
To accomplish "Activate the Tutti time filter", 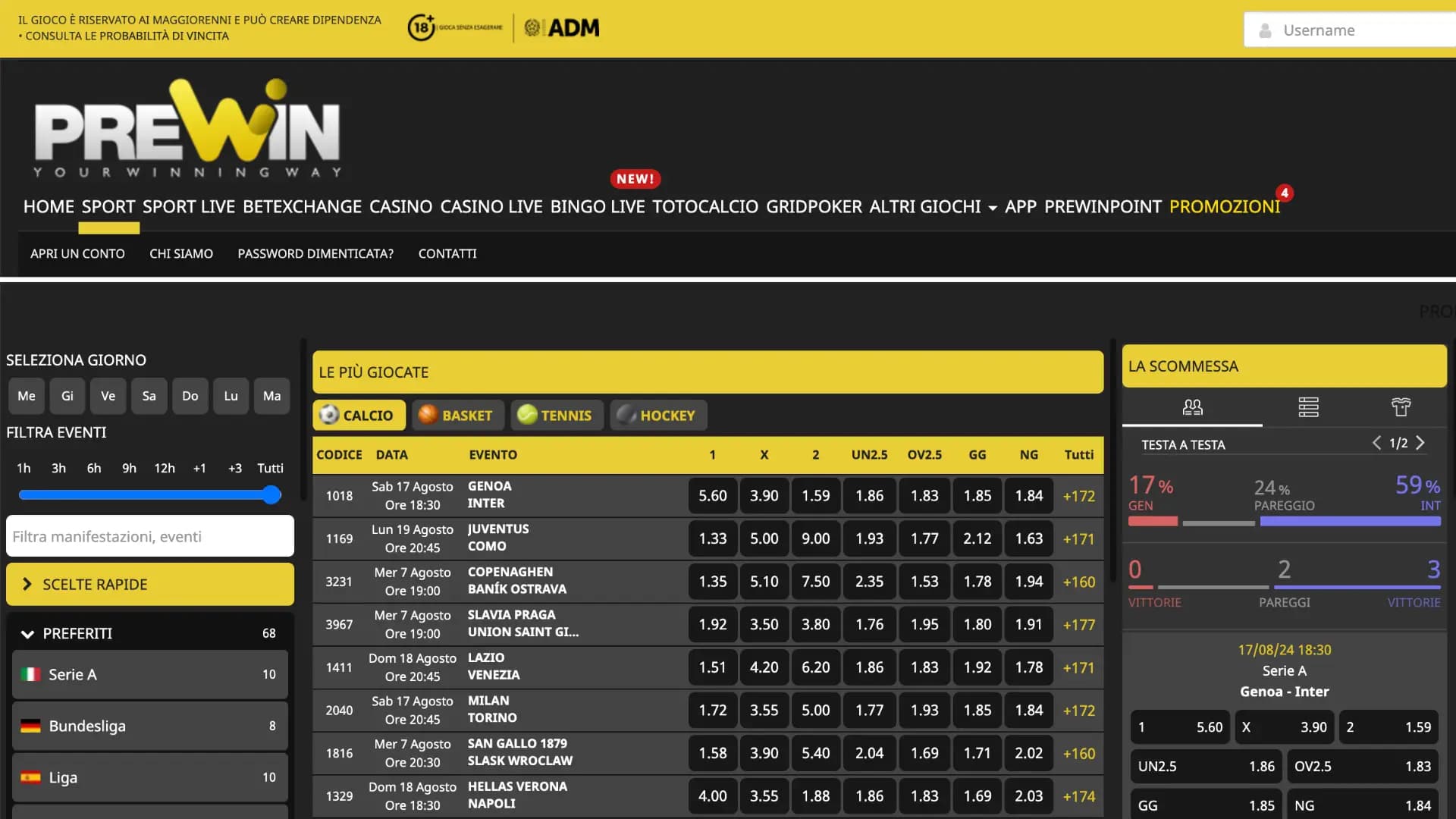I will point(270,468).
